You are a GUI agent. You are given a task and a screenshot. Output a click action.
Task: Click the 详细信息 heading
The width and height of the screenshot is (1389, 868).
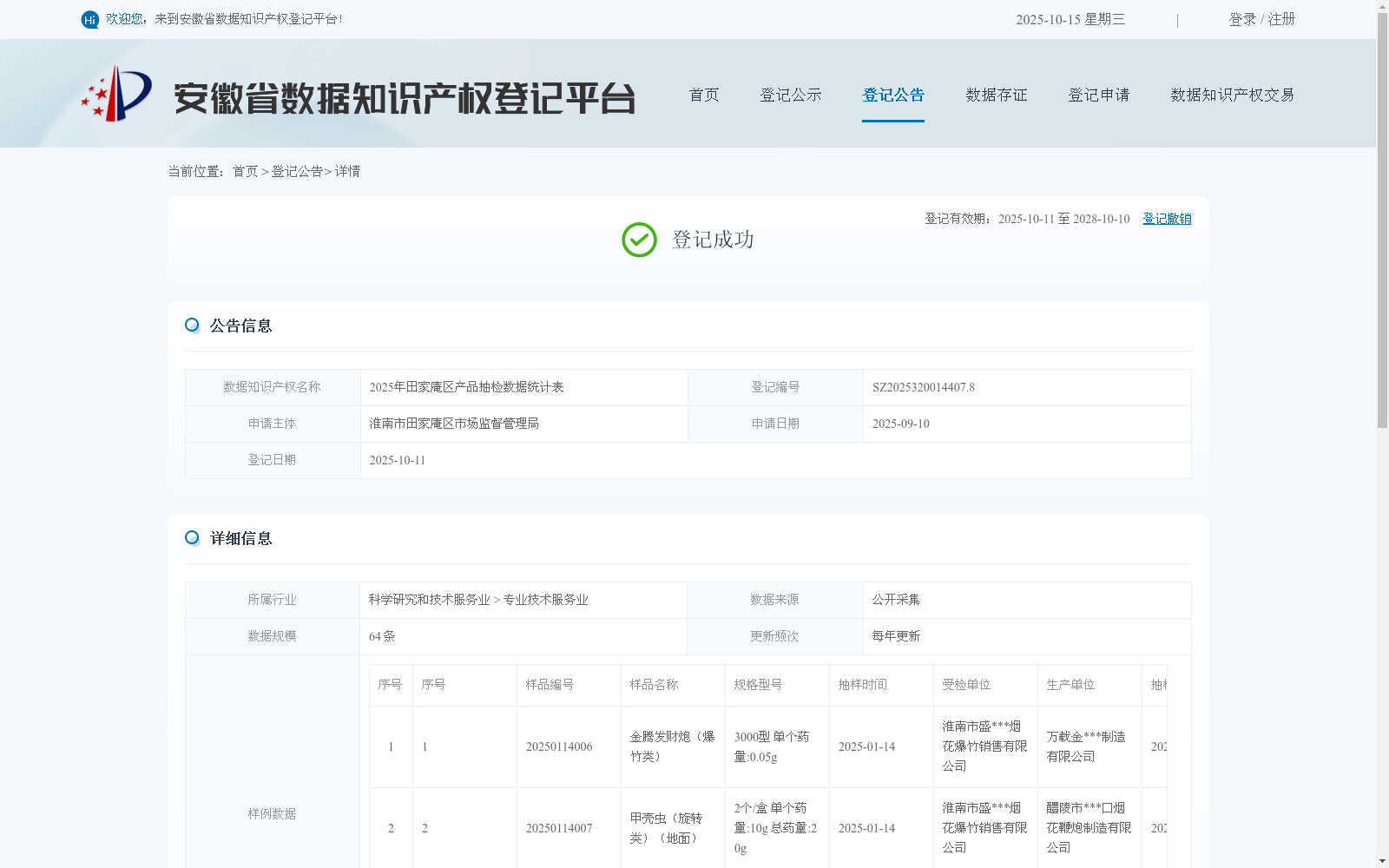click(x=241, y=538)
